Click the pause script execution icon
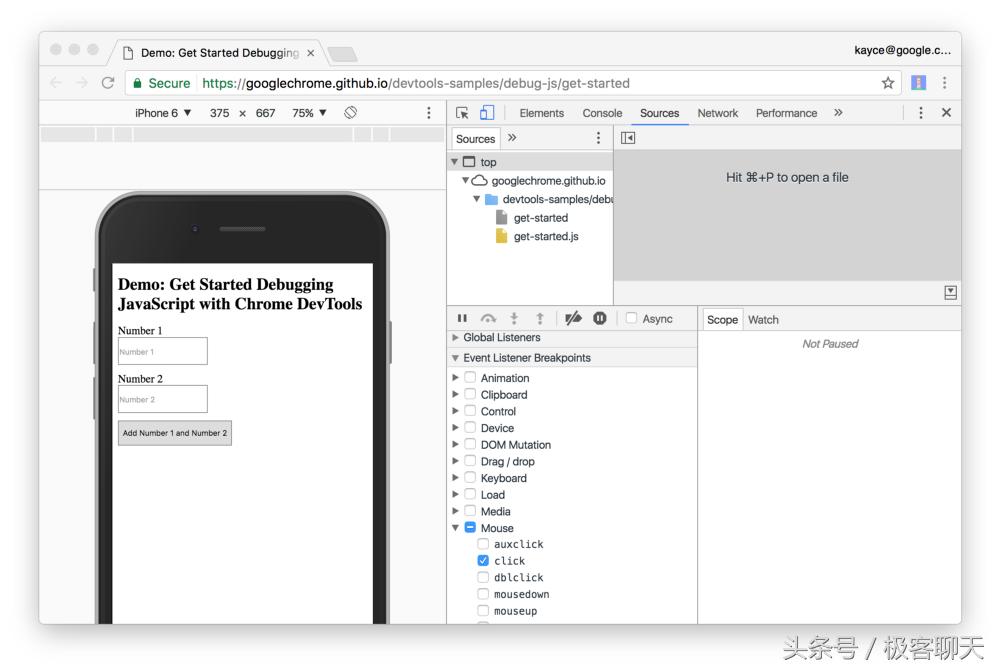1000x670 pixels. point(461,318)
